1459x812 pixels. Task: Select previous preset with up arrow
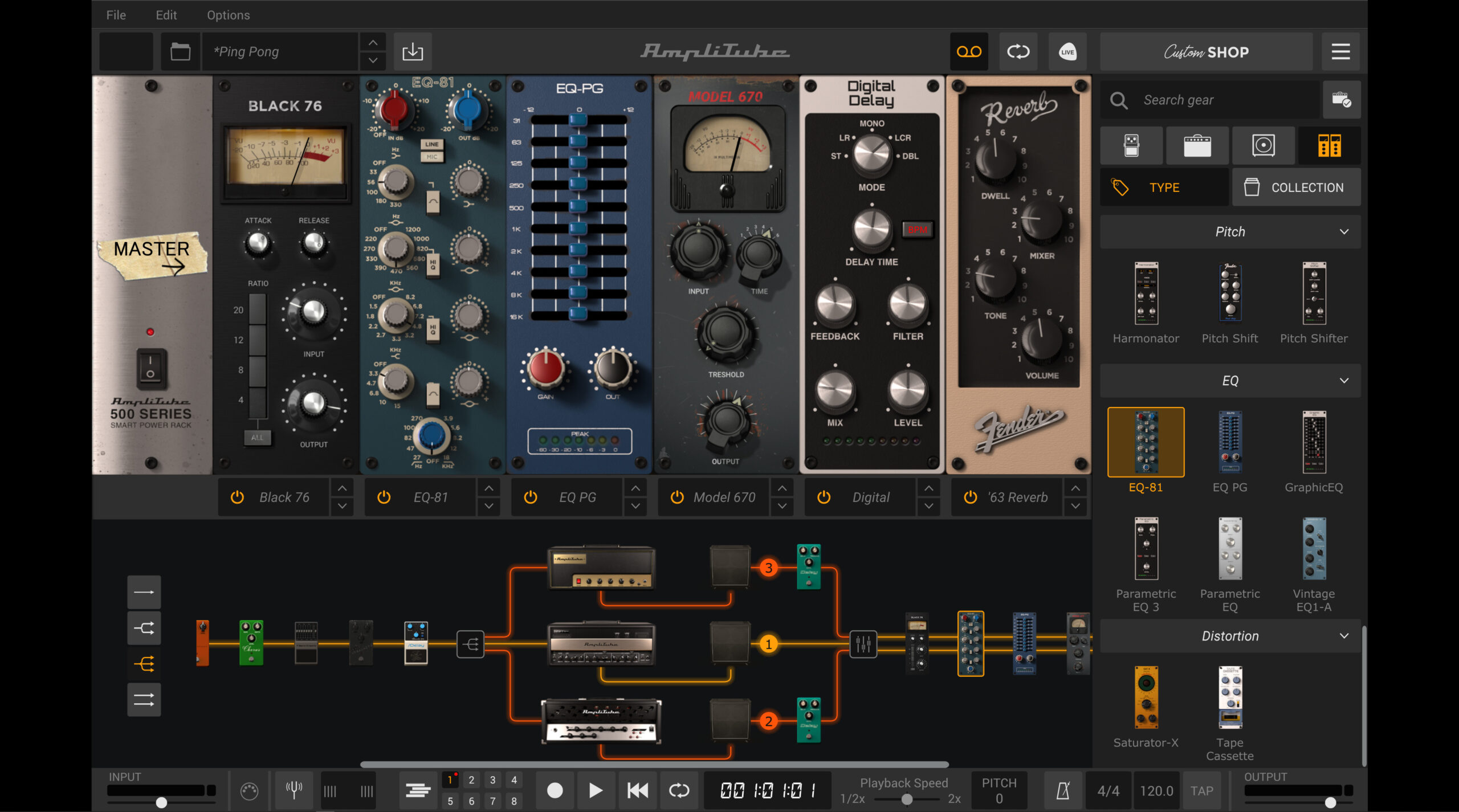[373, 43]
